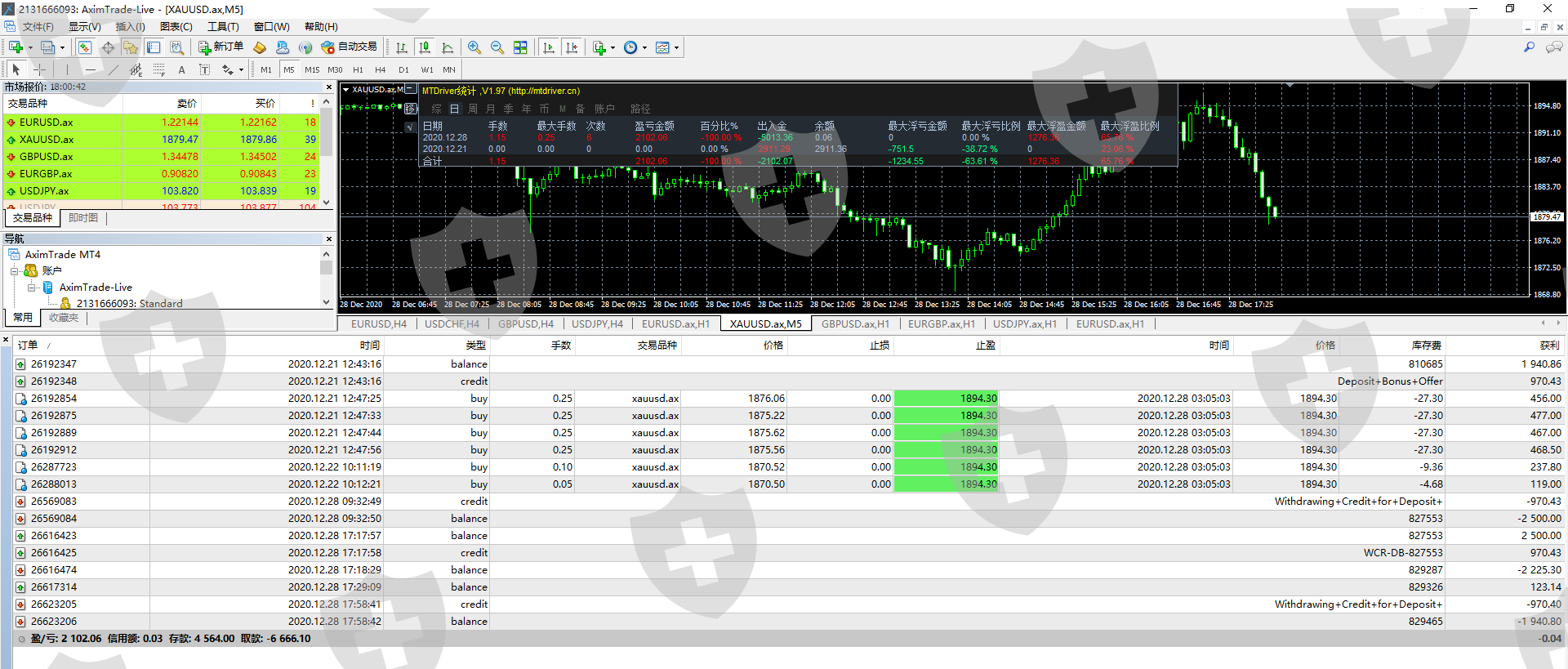This screenshot has height=669, width=1568.
Task: Zoom in on the chart
Action: tap(474, 47)
